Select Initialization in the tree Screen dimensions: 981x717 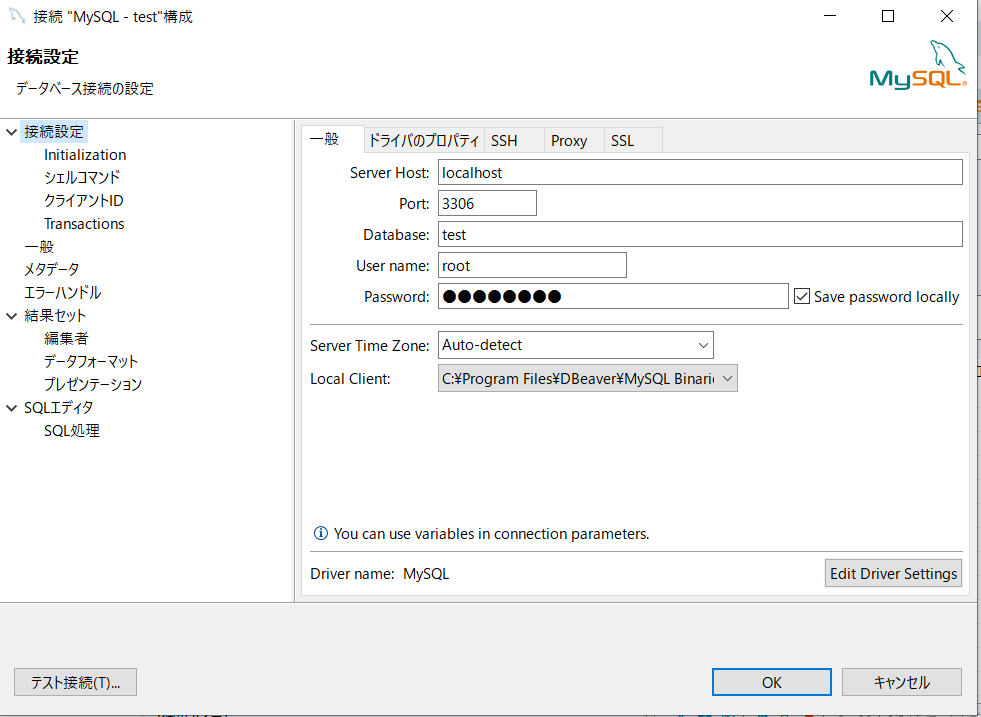pos(85,155)
